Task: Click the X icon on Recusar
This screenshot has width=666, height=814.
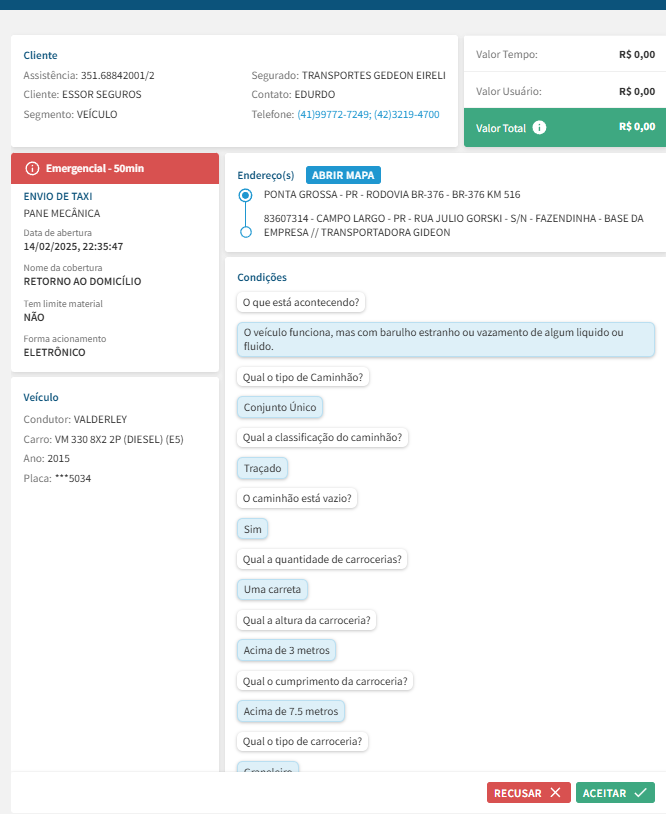Action: click(x=555, y=793)
